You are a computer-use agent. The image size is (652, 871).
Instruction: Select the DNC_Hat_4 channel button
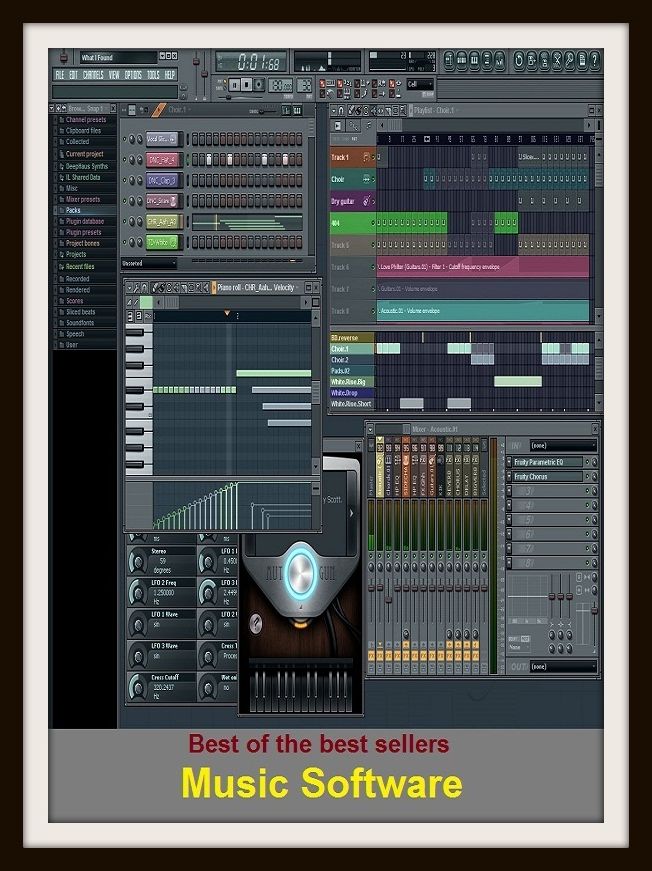coord(162,160)
